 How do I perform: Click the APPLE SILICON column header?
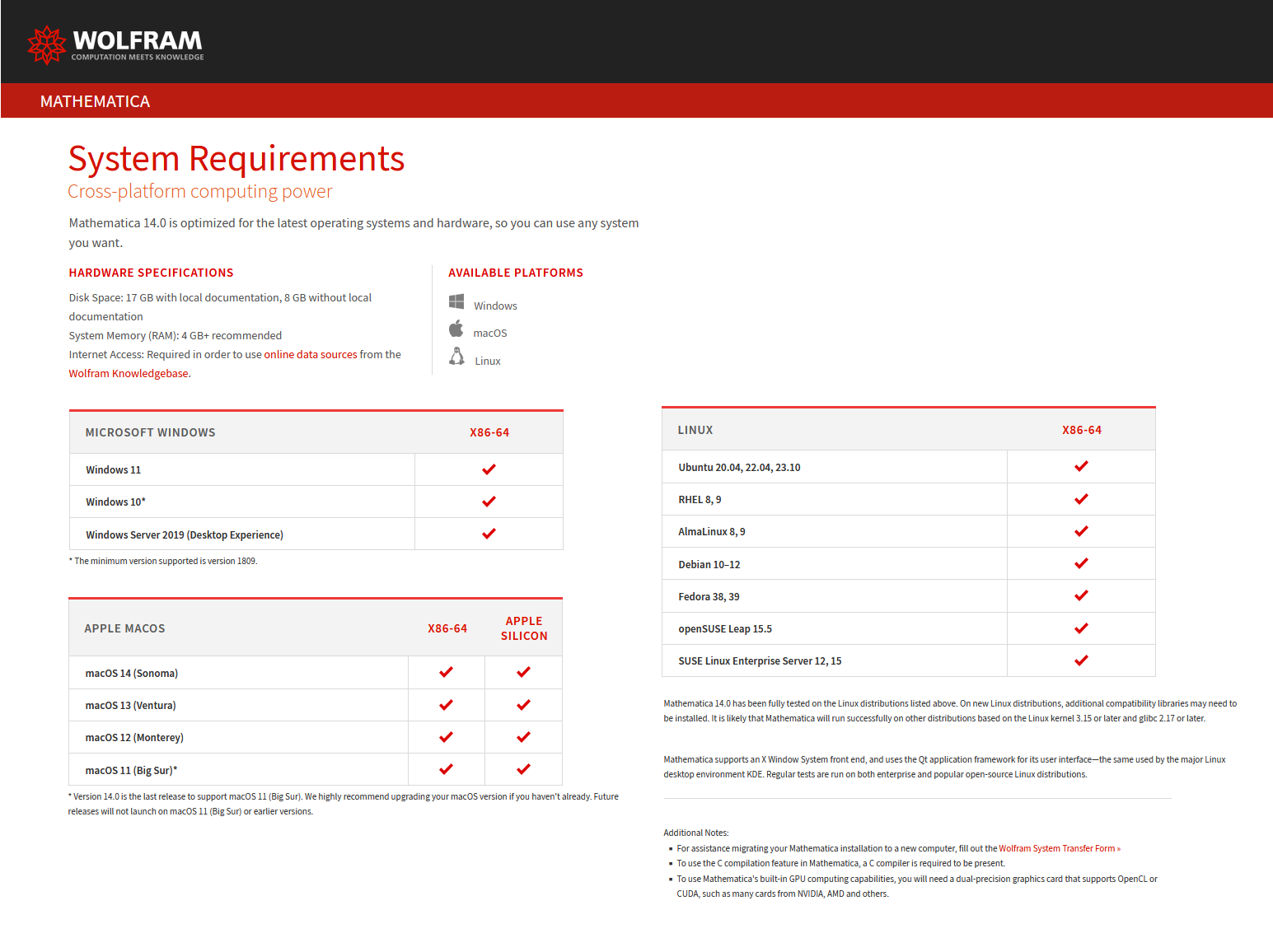(524, 628)
